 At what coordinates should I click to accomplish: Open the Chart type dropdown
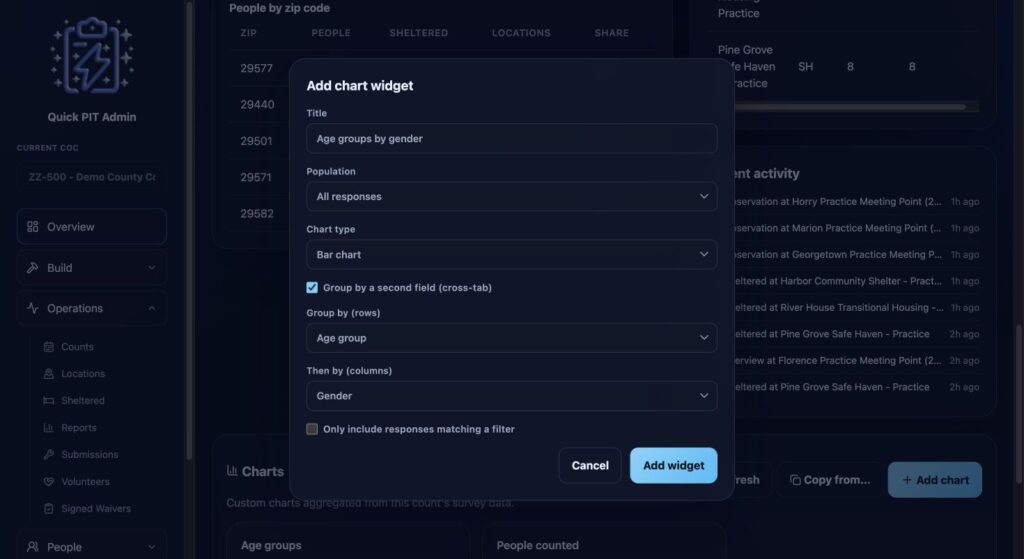pos(511,255)
